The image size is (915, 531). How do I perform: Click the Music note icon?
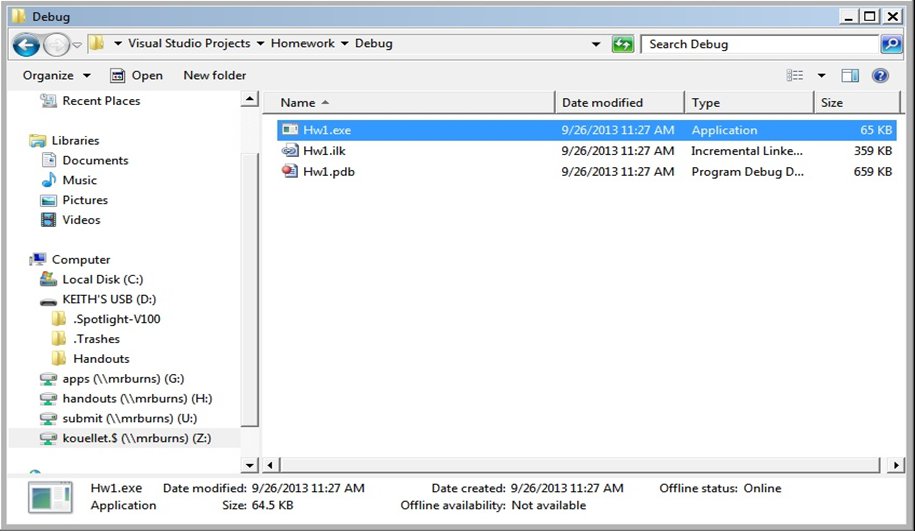[x=49, y=180]
